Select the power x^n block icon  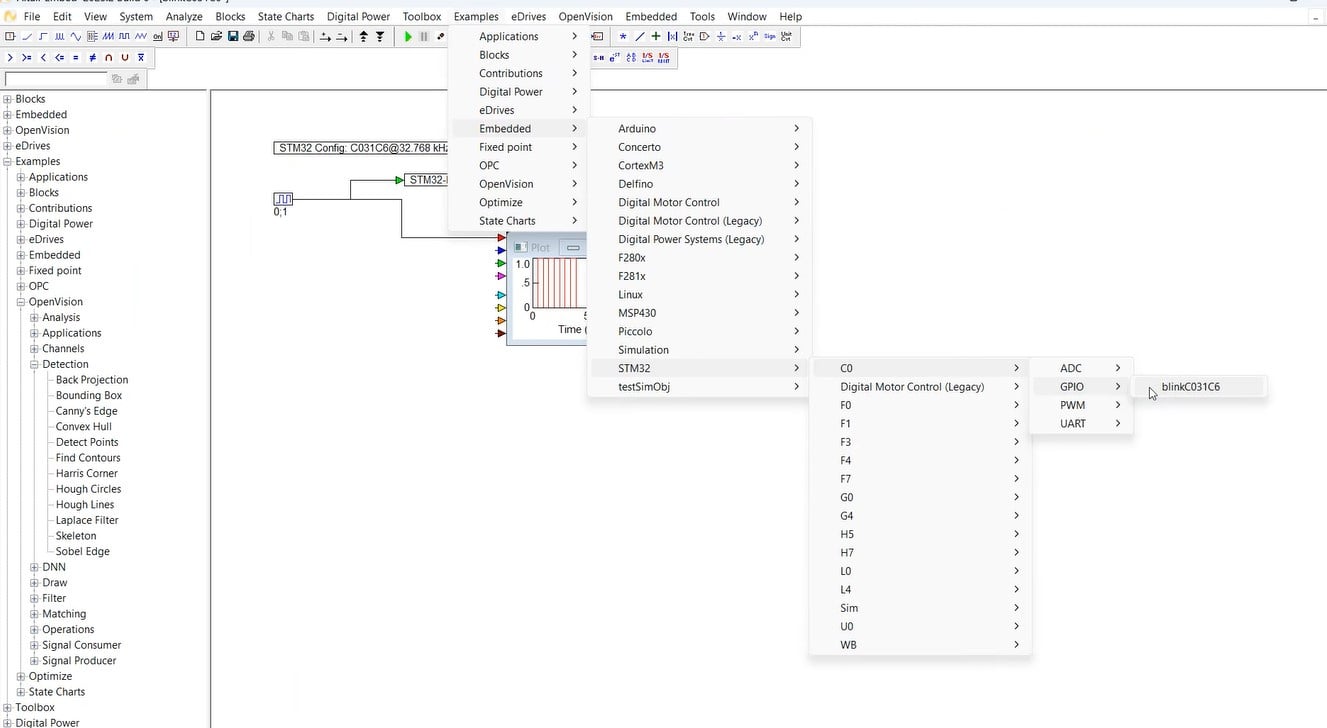[x=753, y=36]
